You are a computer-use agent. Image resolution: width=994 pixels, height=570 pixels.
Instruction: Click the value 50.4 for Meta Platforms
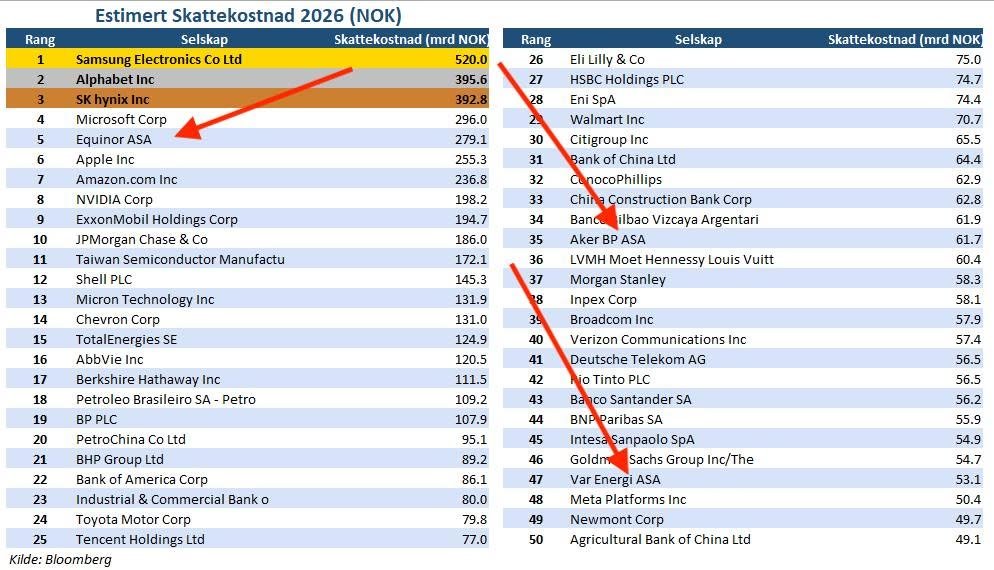coord(968,500)
